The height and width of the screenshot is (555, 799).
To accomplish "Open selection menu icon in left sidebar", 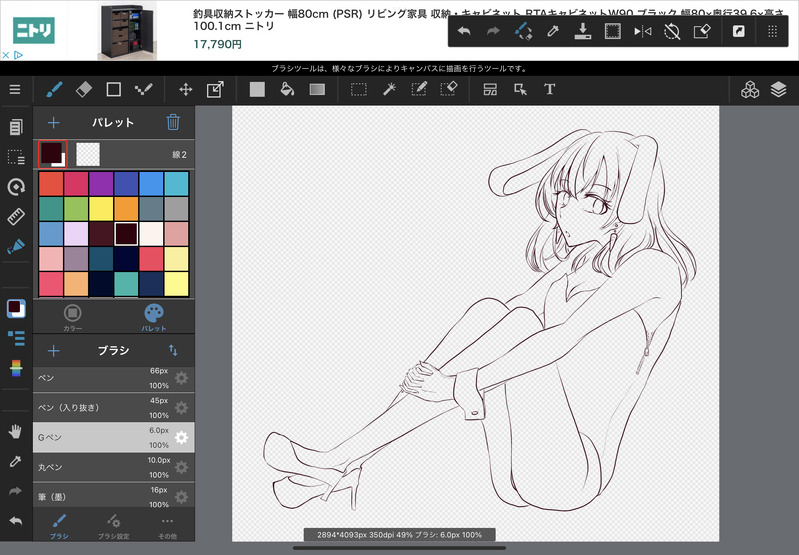I will (16, 157).
